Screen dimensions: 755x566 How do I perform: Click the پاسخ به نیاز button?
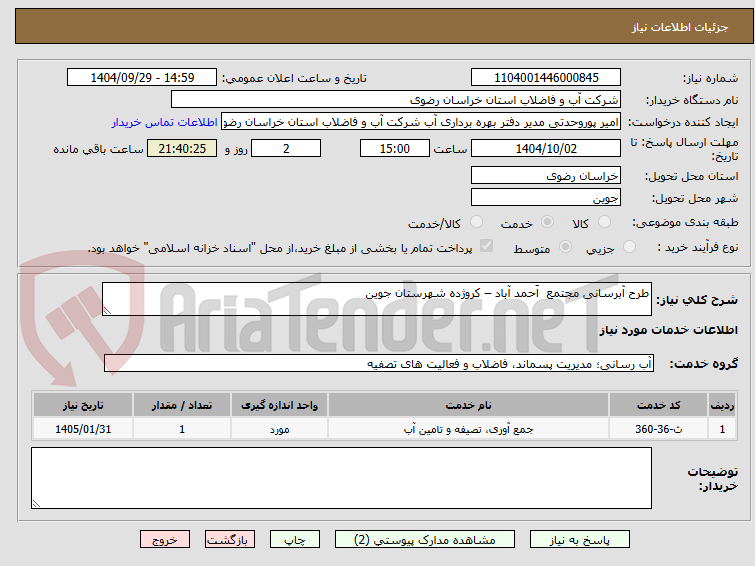tap(579, 540)
